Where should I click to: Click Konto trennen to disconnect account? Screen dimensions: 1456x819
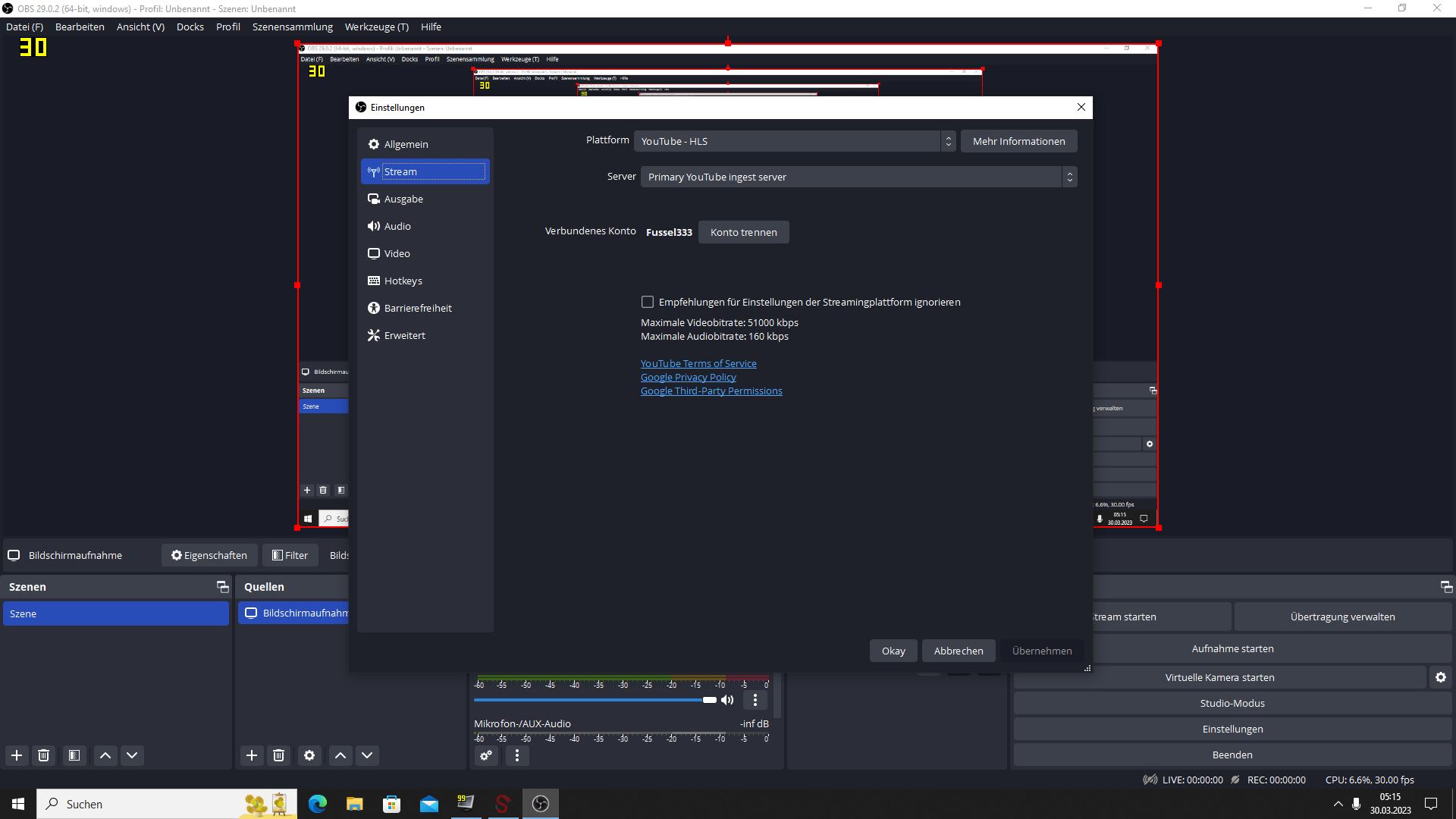(x=743, y=232)
